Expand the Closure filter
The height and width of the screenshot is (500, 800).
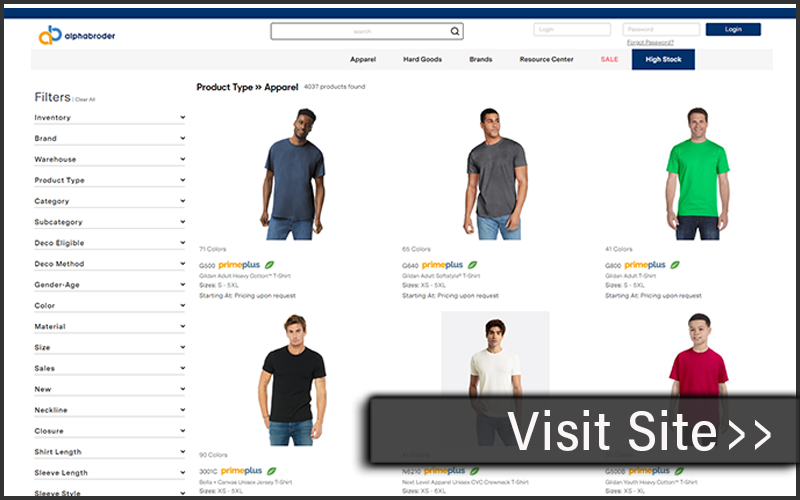pos(110,432)
